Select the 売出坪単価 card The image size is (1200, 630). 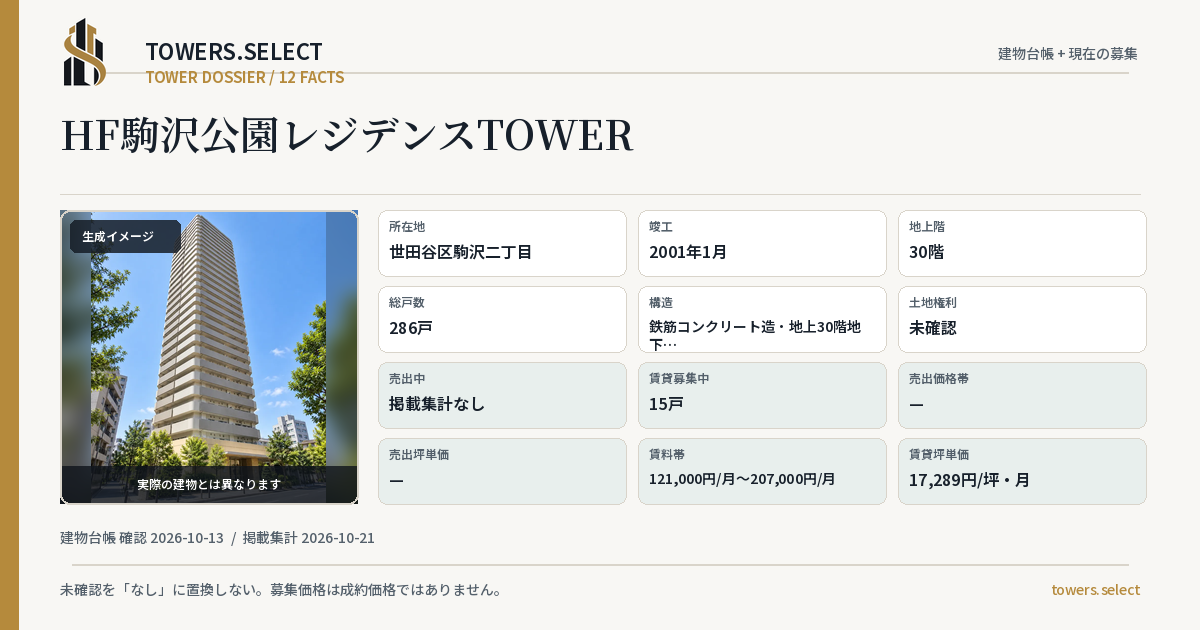[x=502, y=471]
